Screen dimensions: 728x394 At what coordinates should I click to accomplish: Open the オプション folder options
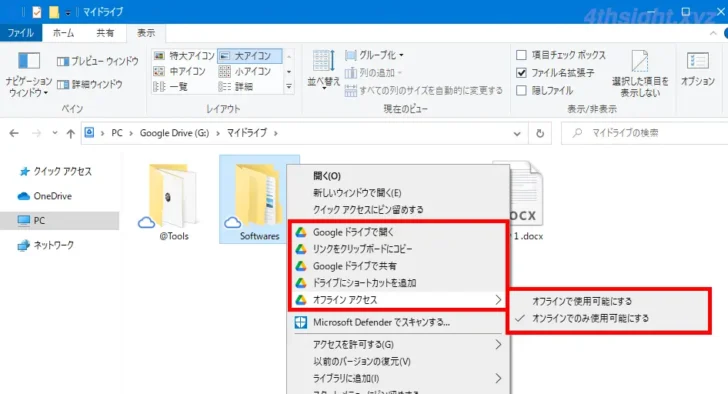pyautogui.click(x=697, y=70)
